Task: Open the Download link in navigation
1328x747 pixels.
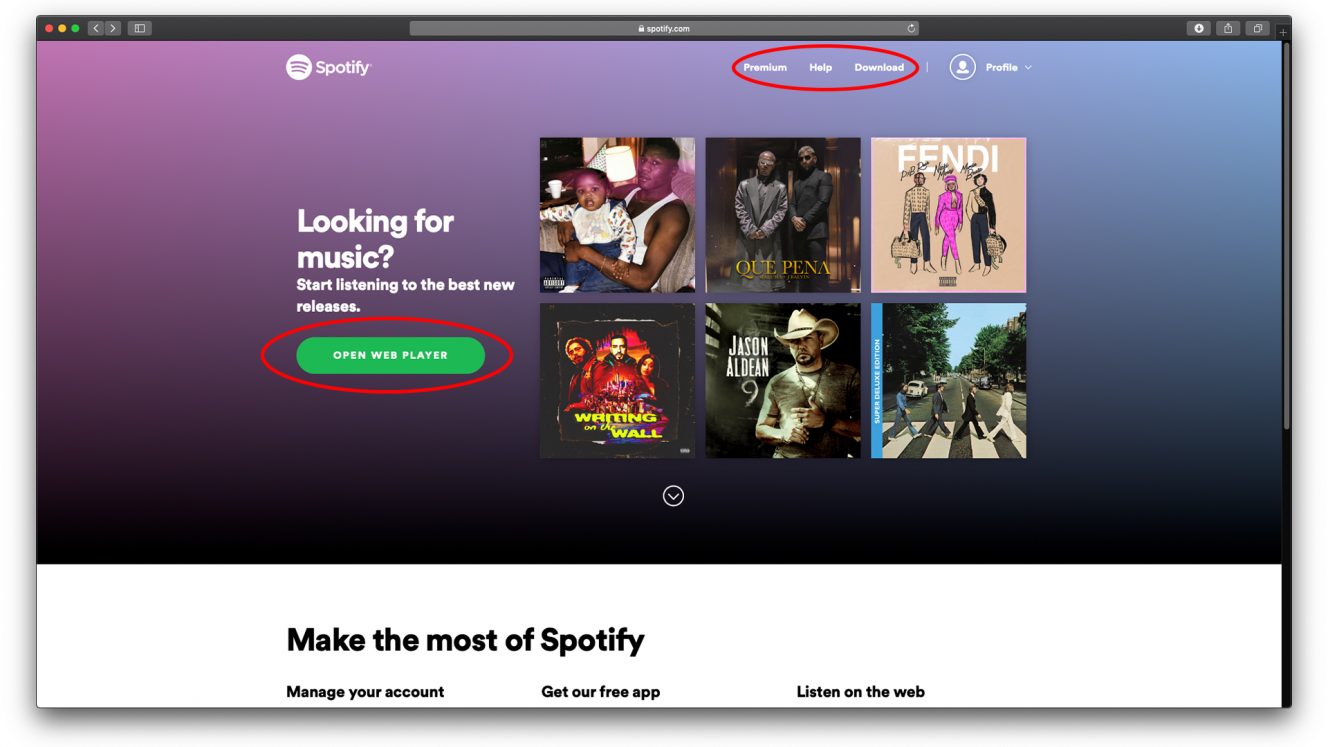Action: click(x=879, y=67)
